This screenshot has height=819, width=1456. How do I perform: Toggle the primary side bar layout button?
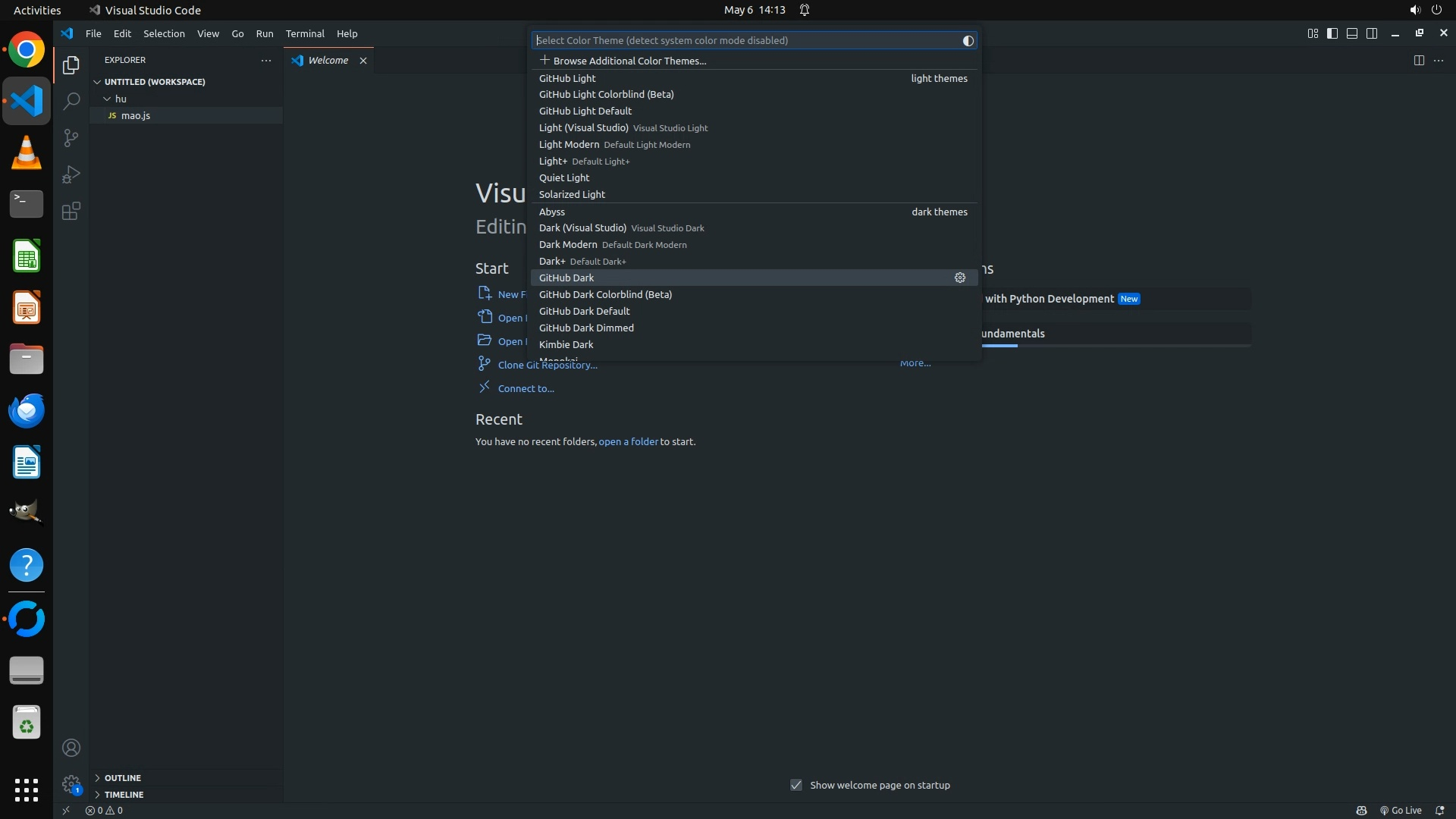point(1332,33)
